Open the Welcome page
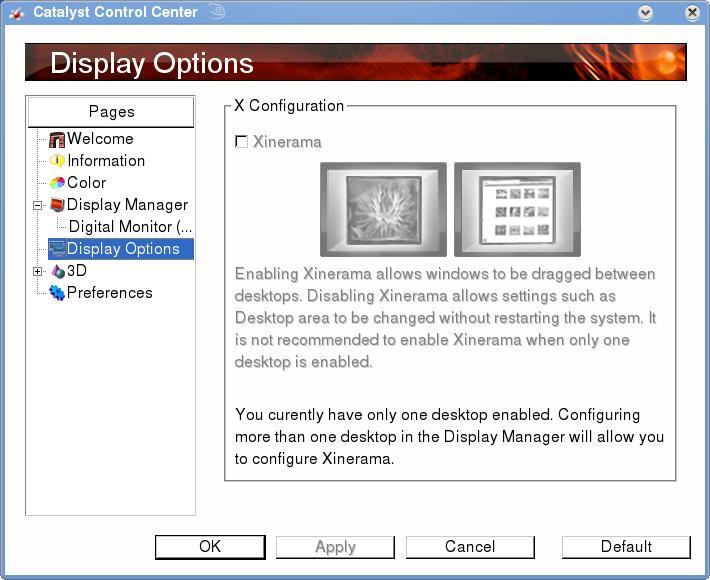 pyautogui.click(x=100, y=139)
